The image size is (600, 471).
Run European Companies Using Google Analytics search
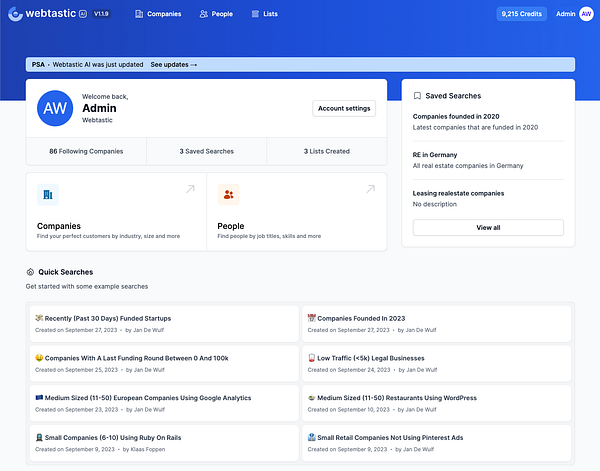164,403
